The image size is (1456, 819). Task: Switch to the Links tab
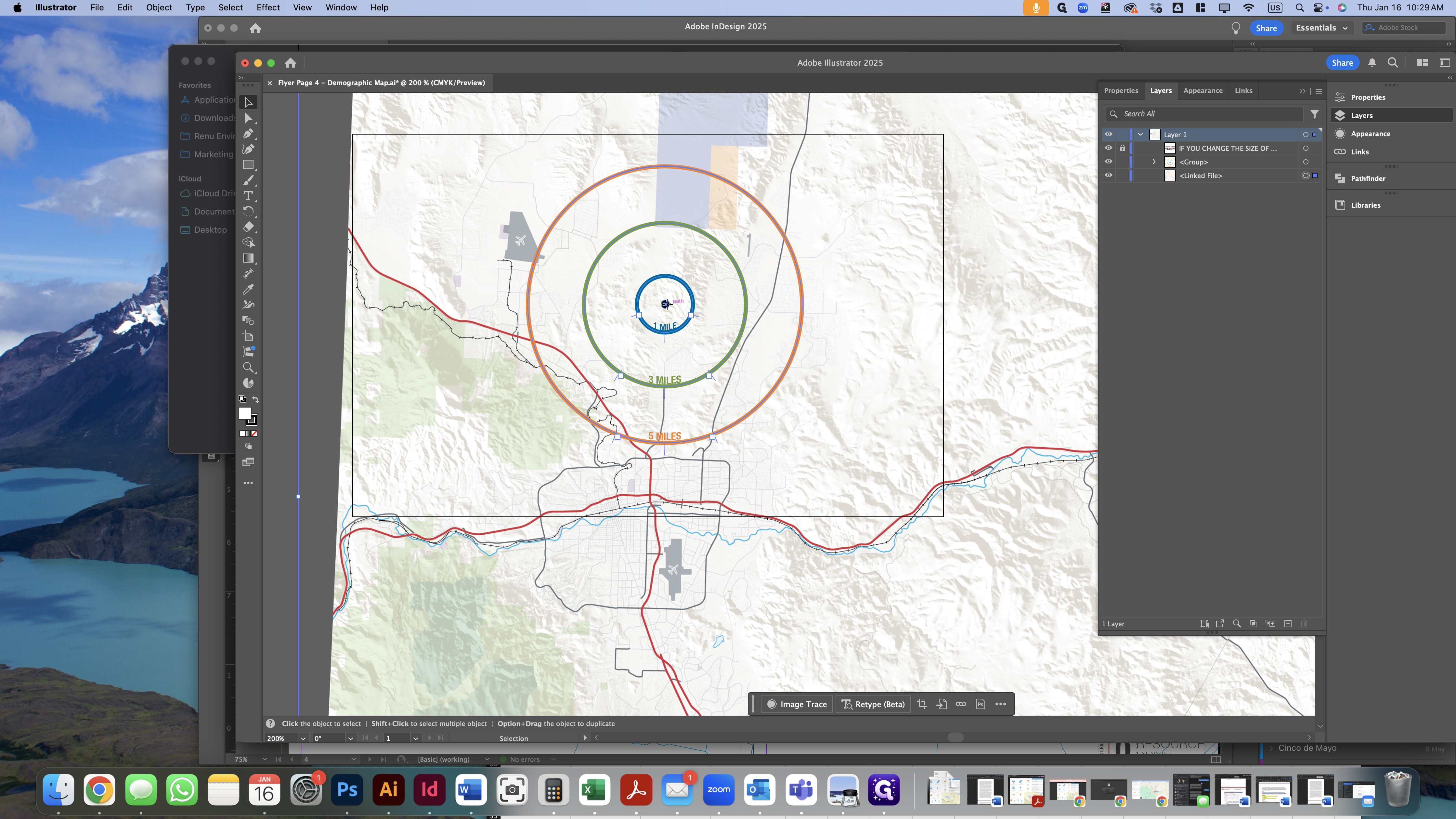[1243, 90]
